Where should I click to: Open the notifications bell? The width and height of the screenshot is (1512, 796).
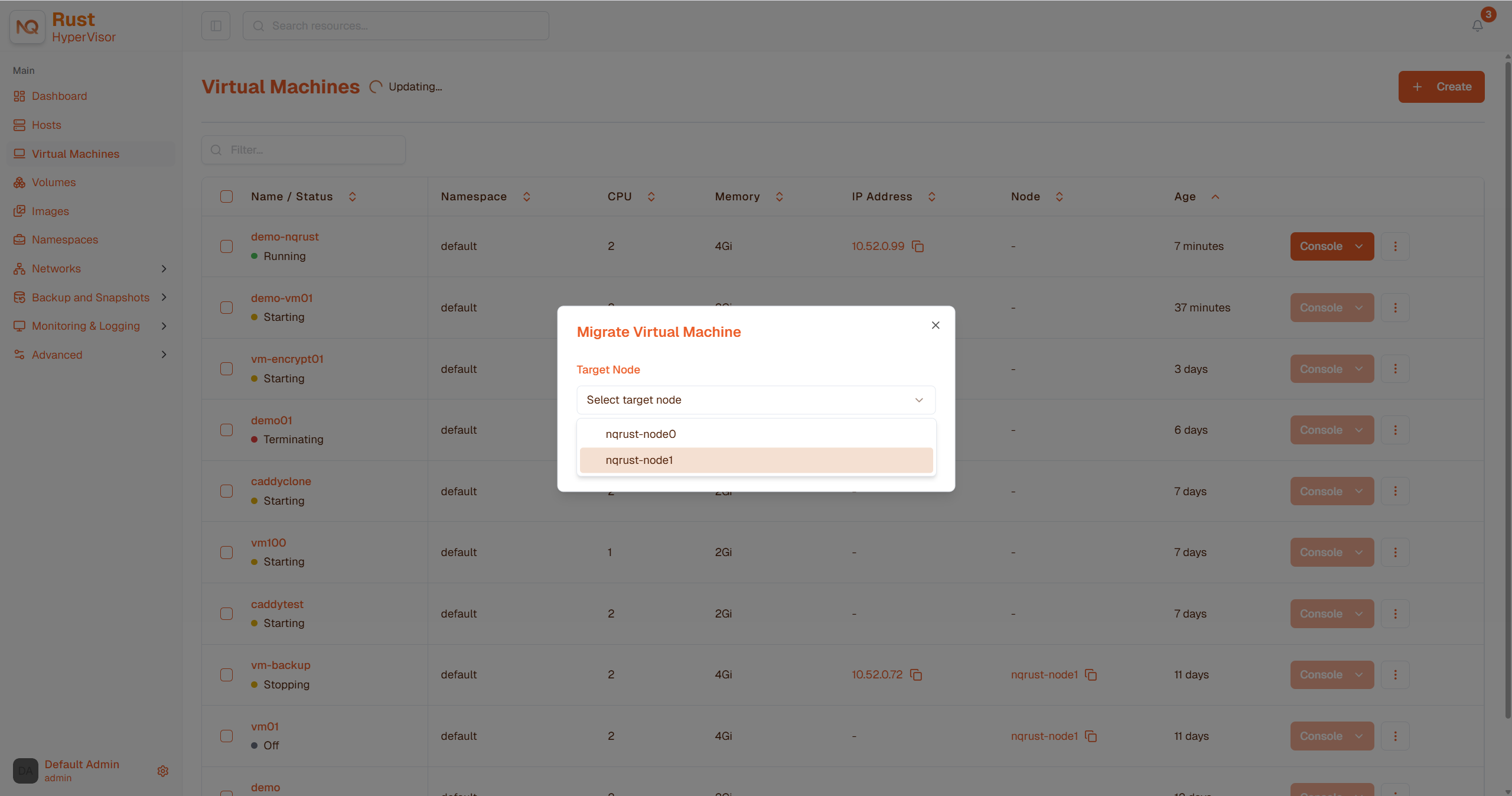click(x=1477, y=26)
